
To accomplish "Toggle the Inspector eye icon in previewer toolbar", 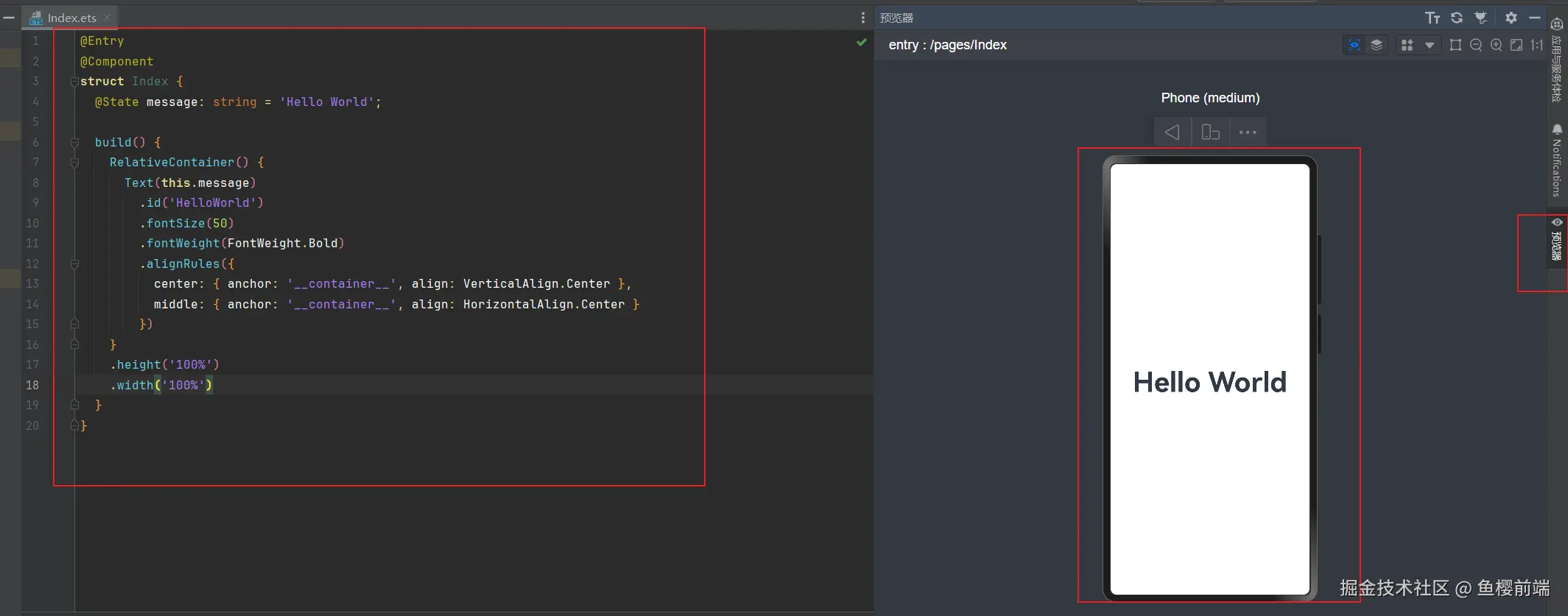I will pos(1354,45).
